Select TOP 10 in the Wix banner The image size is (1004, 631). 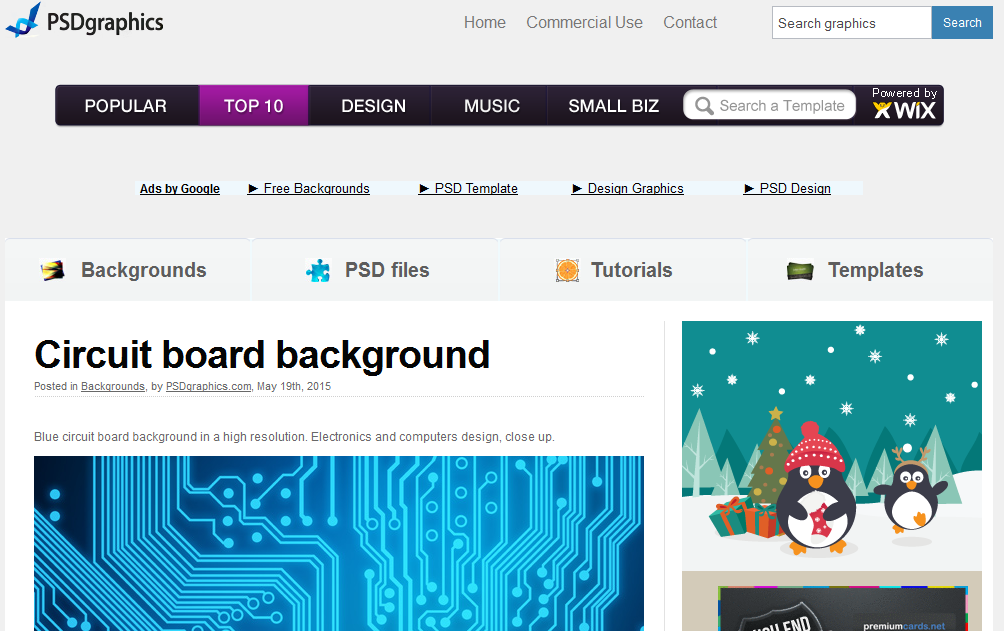(254, 106)
